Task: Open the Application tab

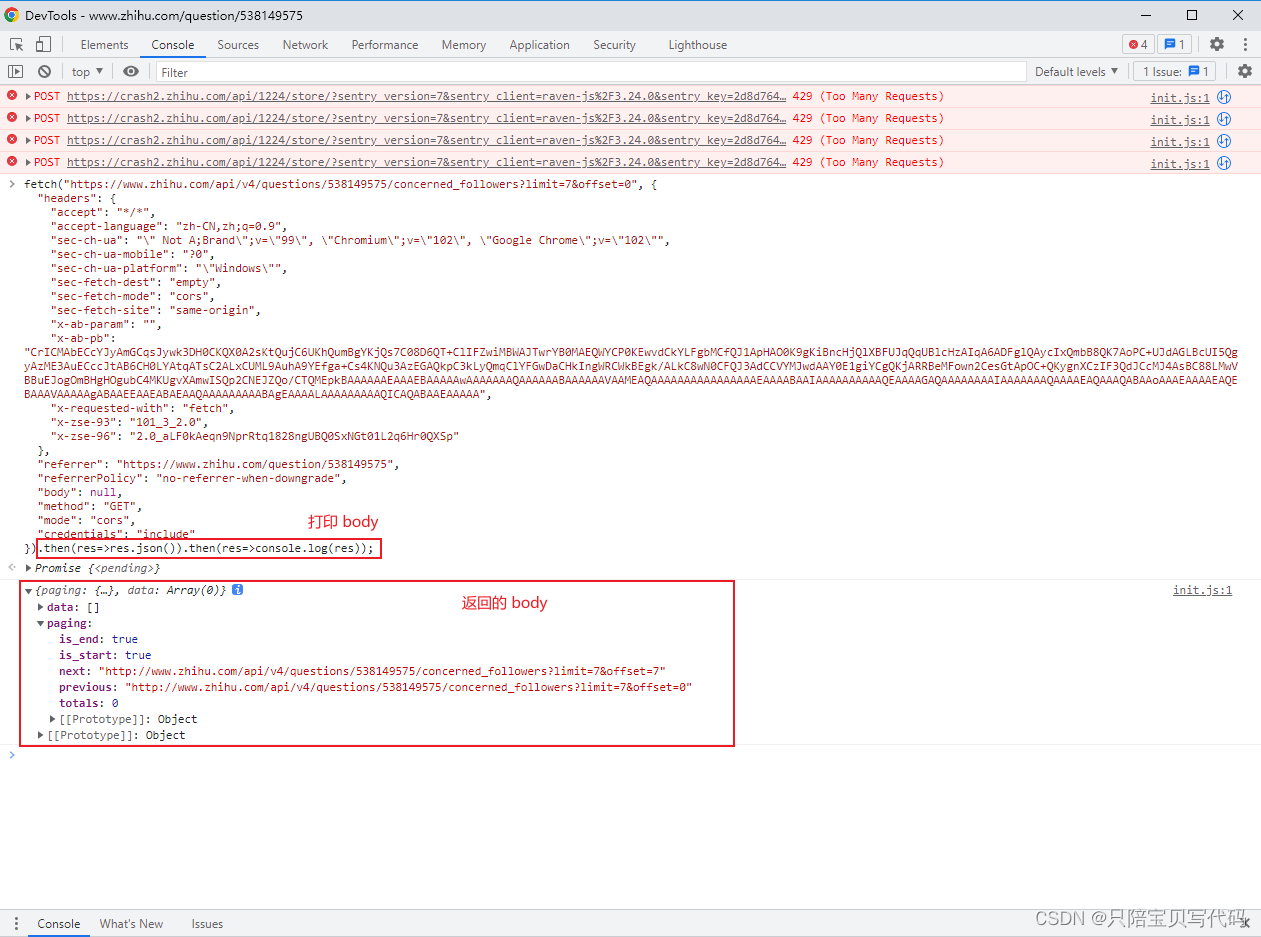Action: click(x=540, y=45)
